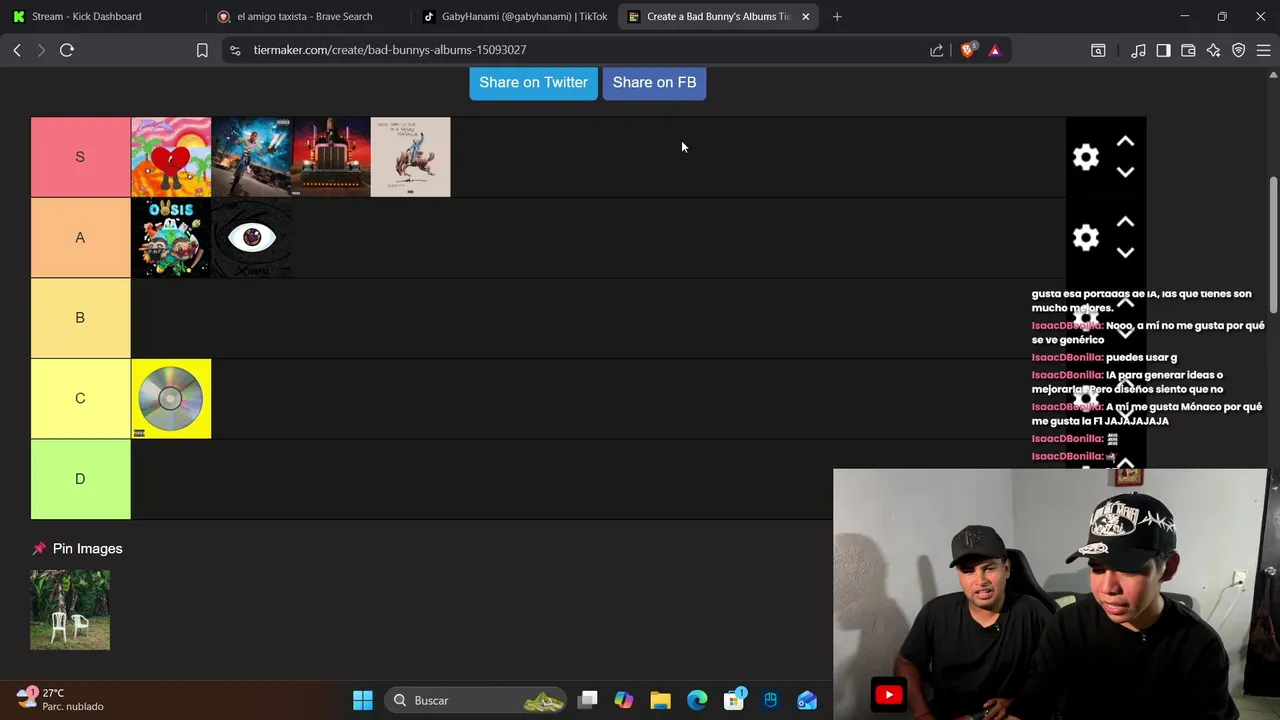1280x720 pixels.
Task: Open Brave Wallet icon
Action: (x=1188, y=50)
